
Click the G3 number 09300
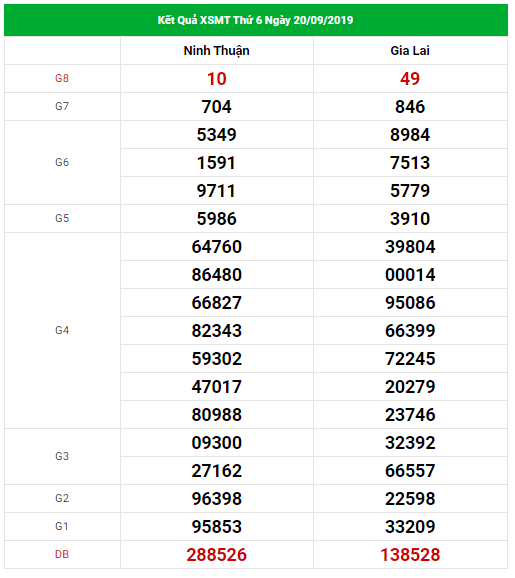217,443
